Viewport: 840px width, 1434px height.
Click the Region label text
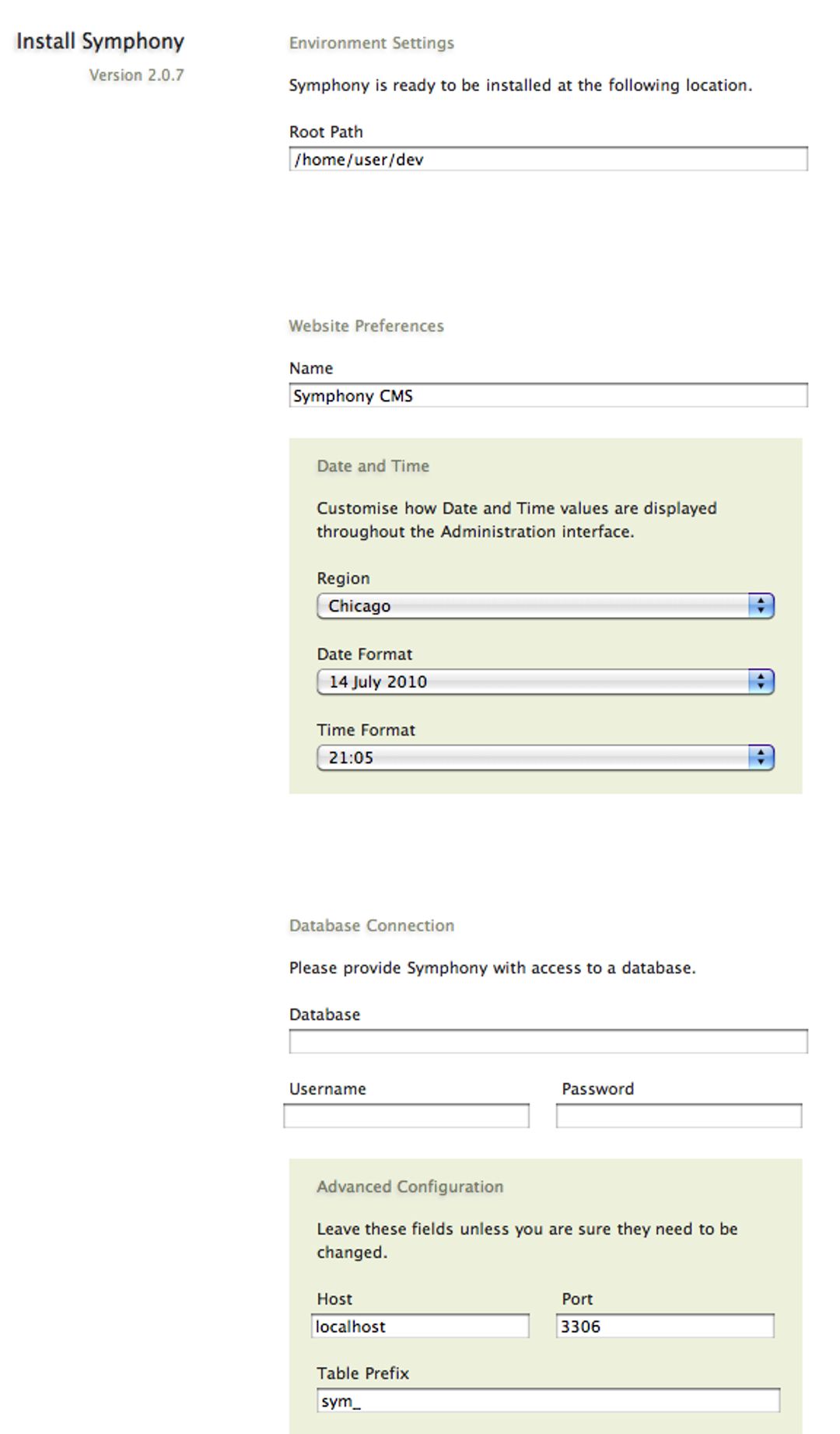click(343, 578)
